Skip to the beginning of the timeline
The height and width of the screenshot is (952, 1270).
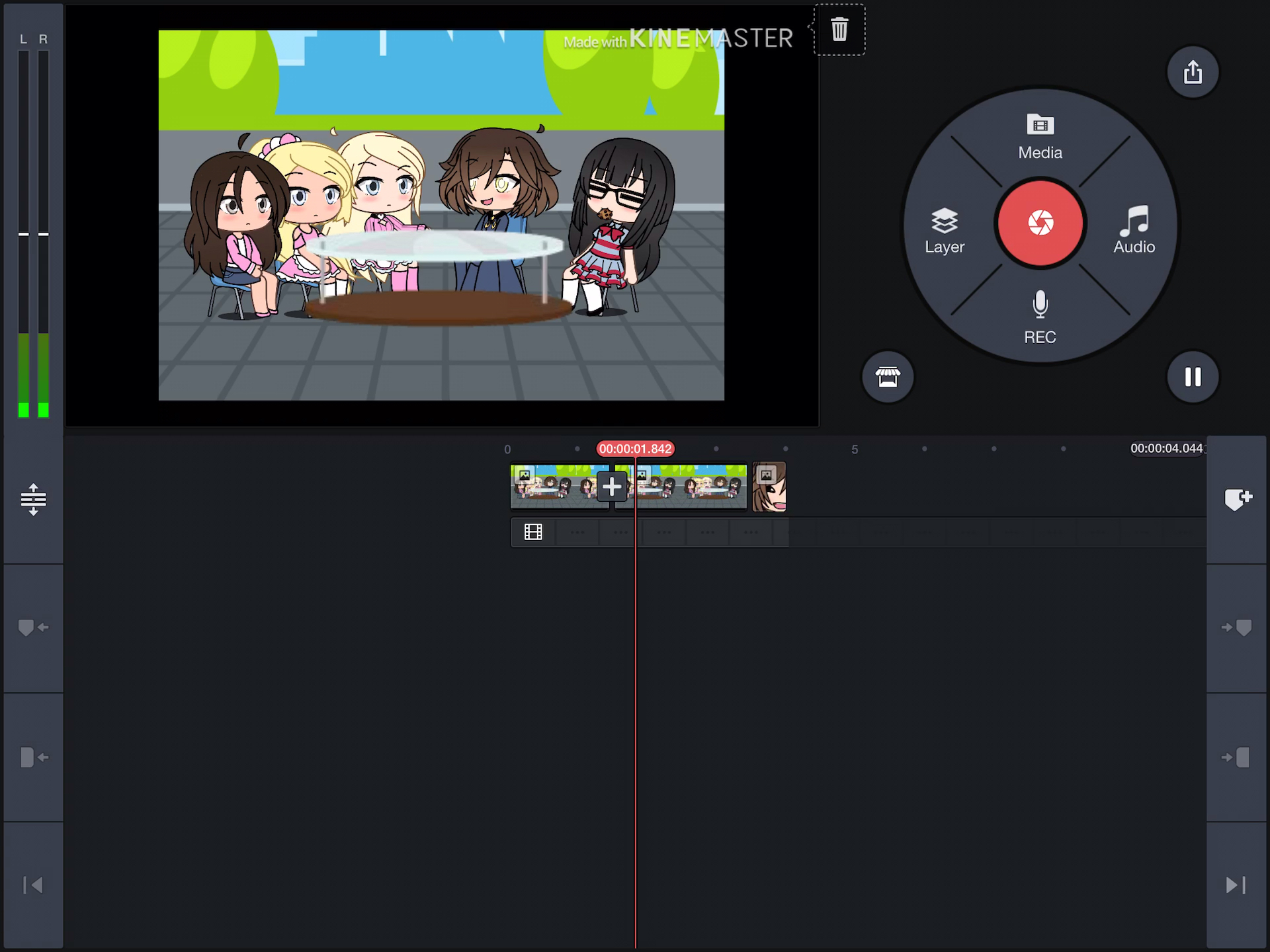click(x=33, y=885)
